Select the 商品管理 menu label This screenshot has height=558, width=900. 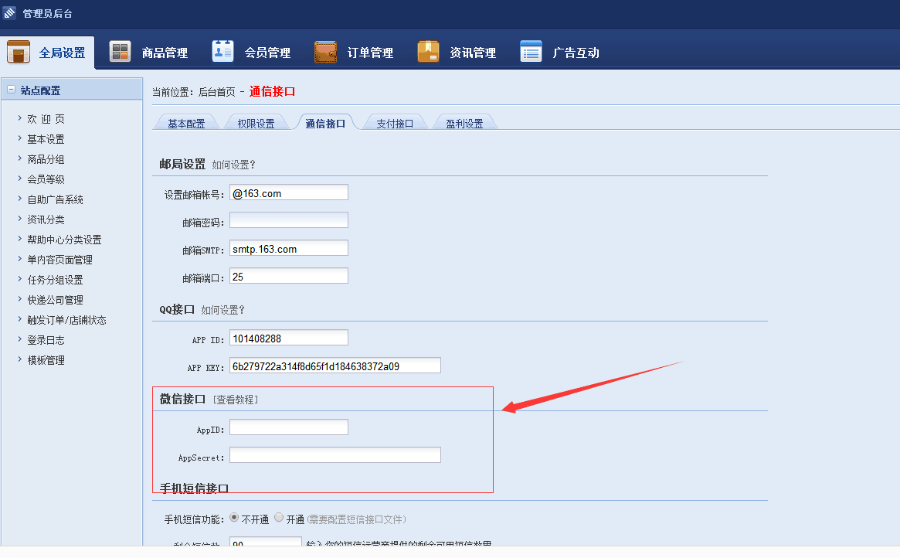coord(165,53)
